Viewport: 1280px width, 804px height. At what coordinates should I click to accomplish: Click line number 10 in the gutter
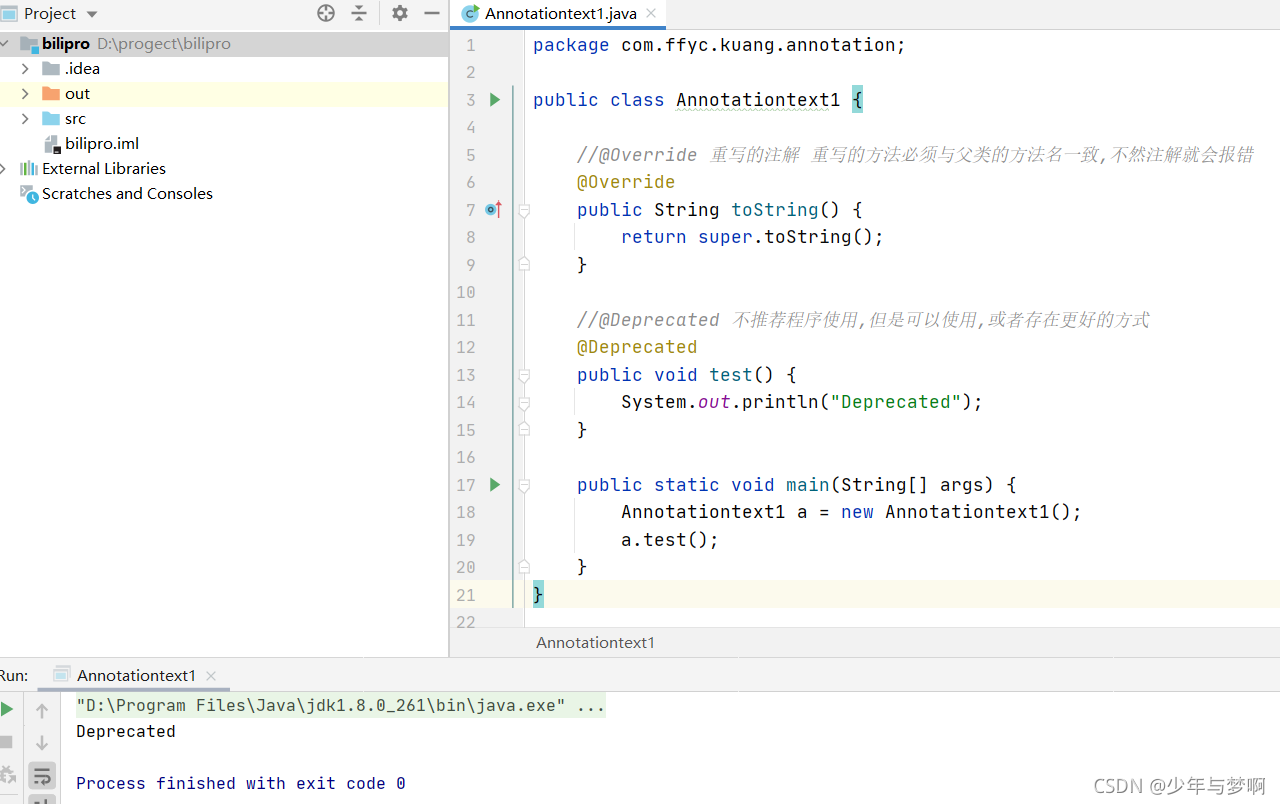466,292
